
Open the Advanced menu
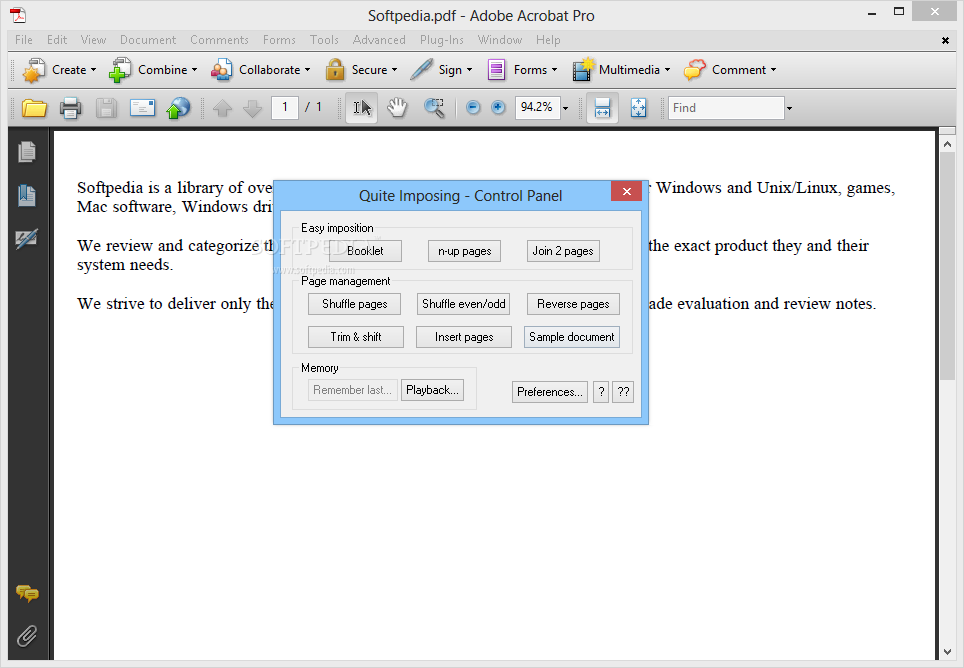pos(379,40)
